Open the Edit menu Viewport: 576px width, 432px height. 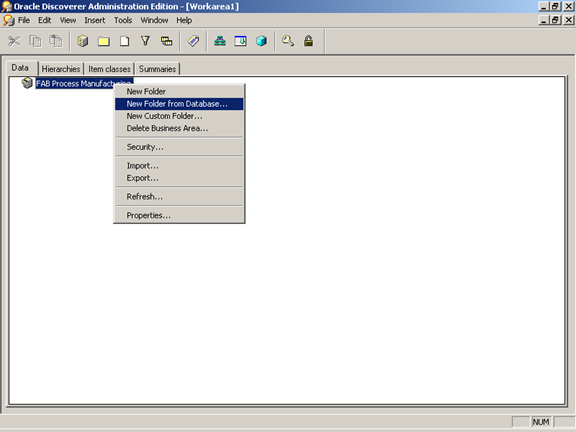click(x=44, y=20)
